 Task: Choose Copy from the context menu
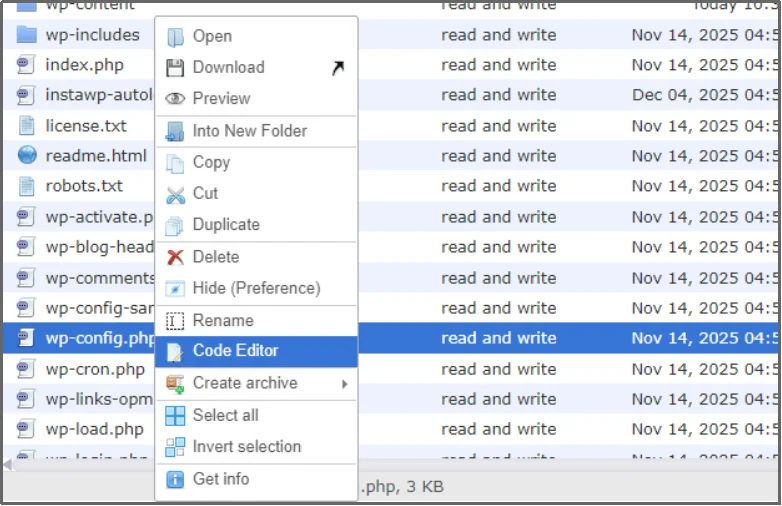point(256,163)
